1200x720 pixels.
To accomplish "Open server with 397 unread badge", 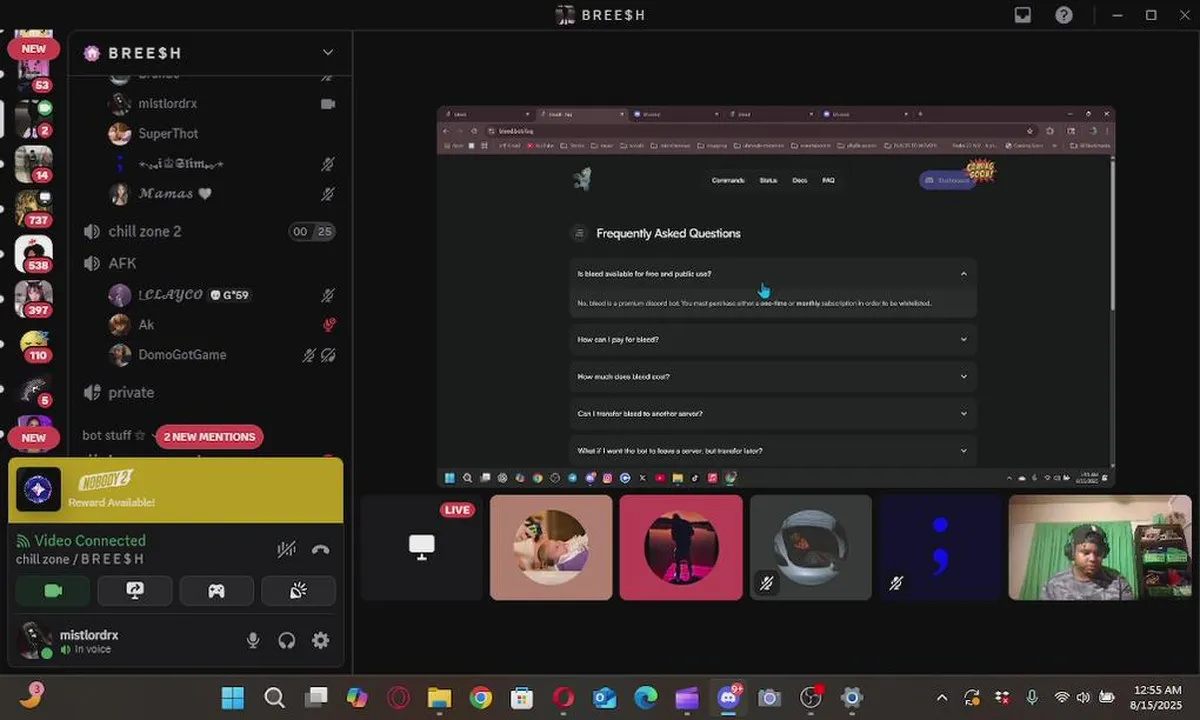I will (x=34, y=298).
